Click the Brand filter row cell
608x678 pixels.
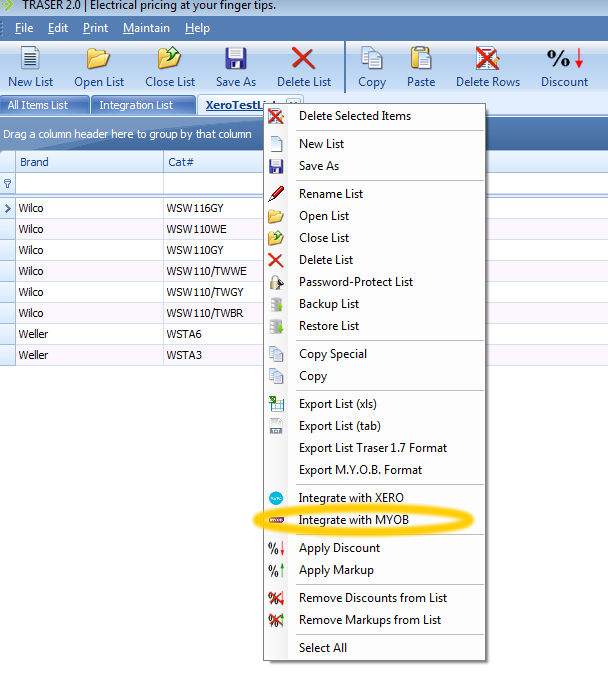point(90,184)
